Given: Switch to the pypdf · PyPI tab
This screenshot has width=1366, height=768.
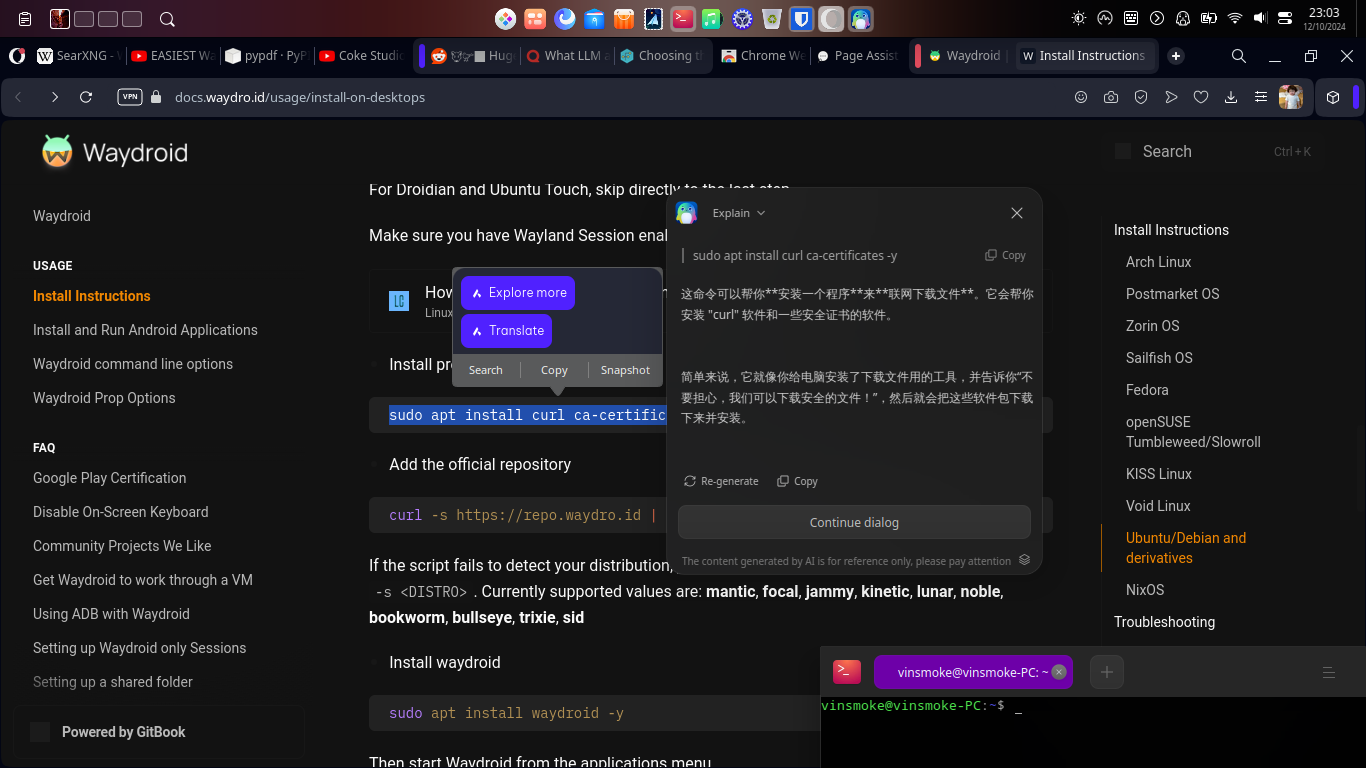Looking at the screenshot, I should pos(266,56).
